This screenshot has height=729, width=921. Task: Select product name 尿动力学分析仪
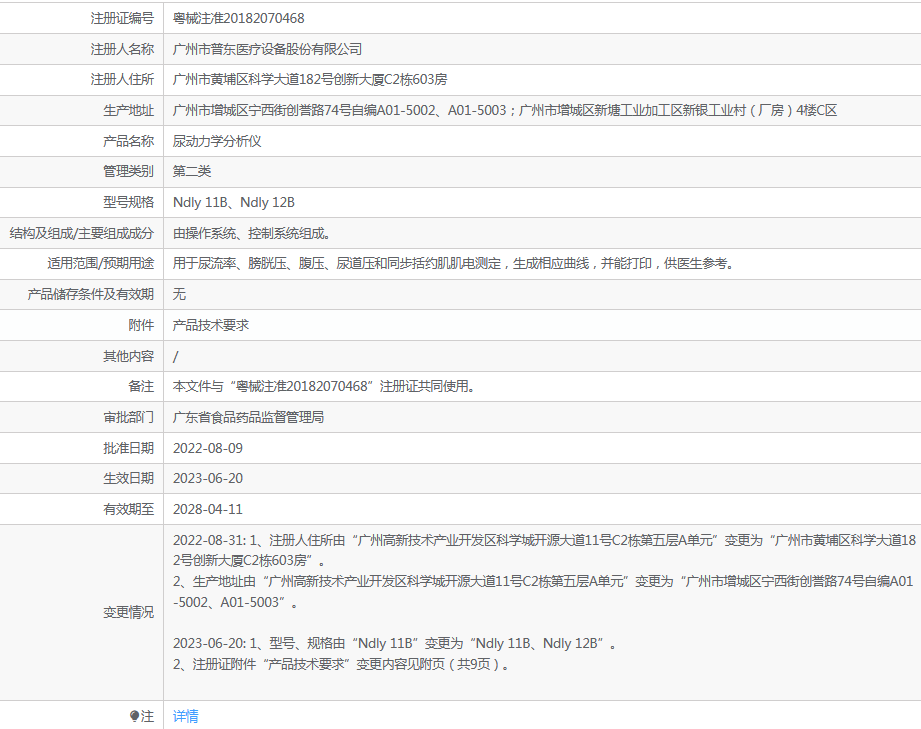(x=217, y=141)
